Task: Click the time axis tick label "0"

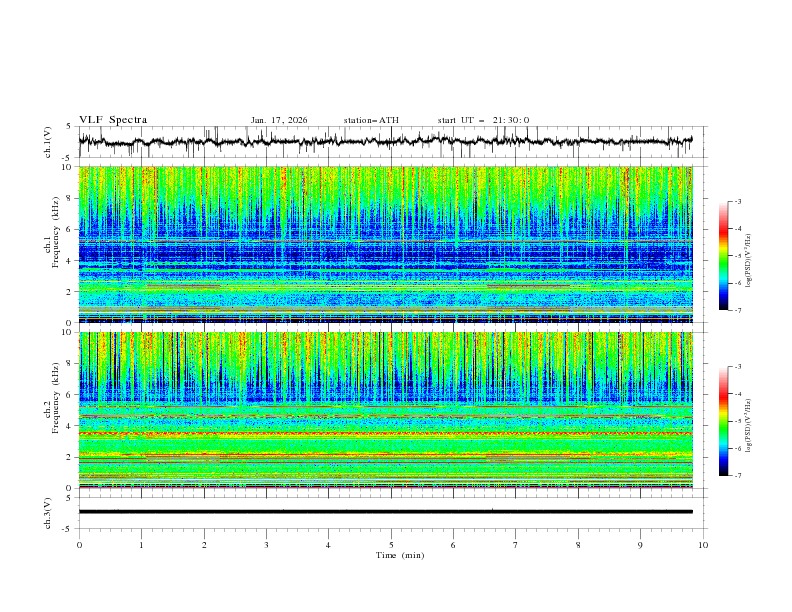Action: [79, 545]
